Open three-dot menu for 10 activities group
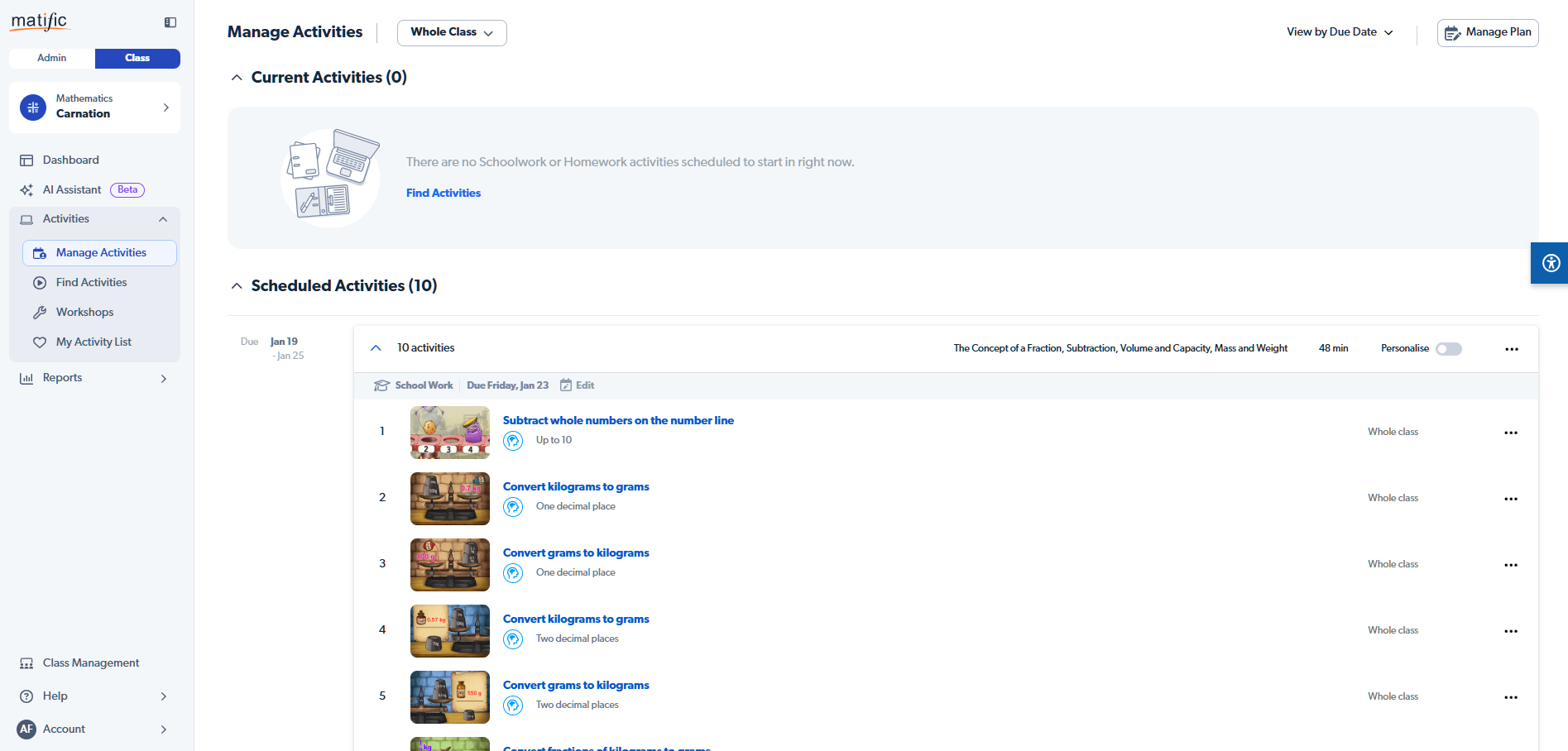This screenshot has width=1568, height=751. (x=1511, y=349)
